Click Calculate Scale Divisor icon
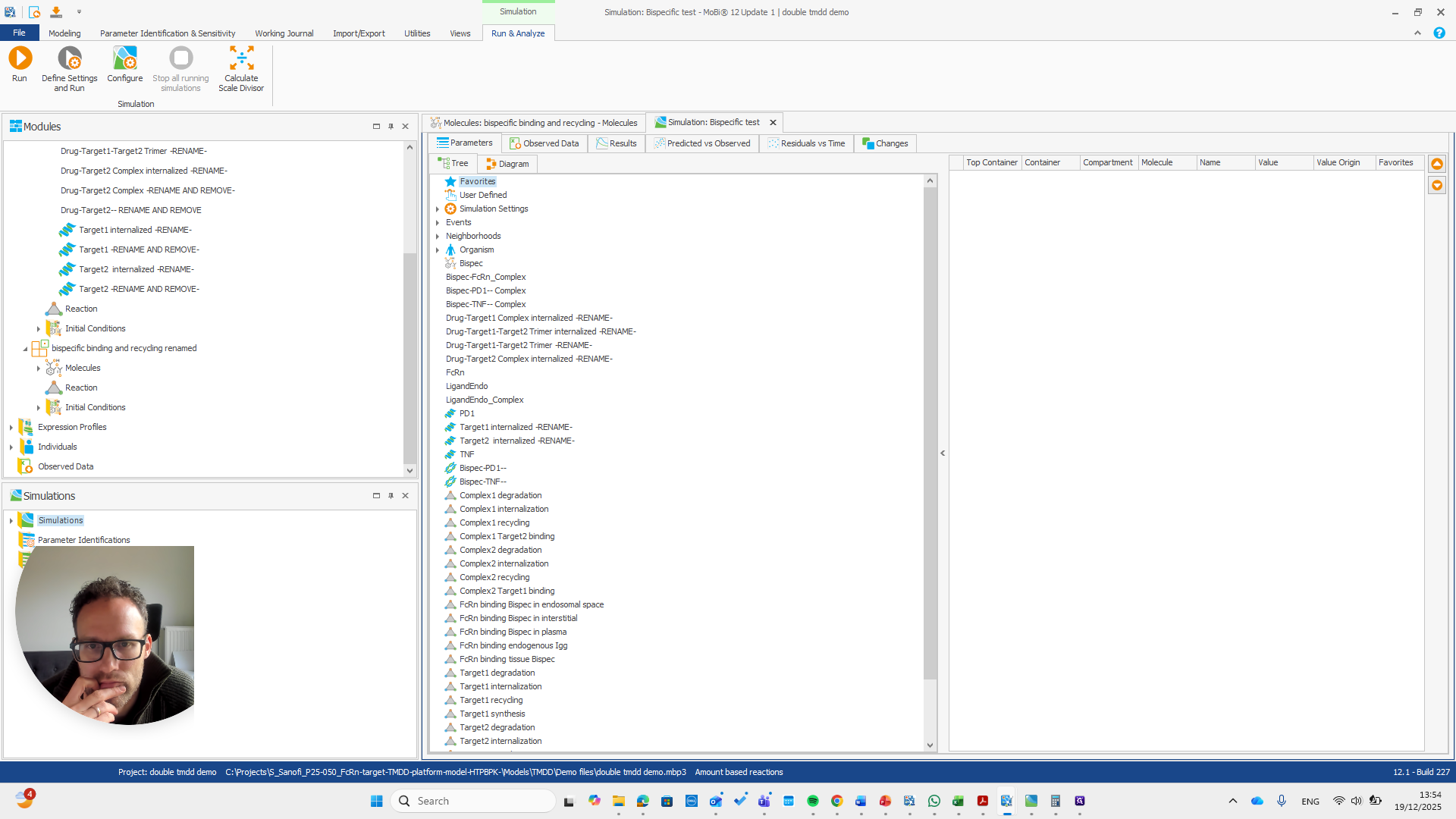 coord(241,58)
